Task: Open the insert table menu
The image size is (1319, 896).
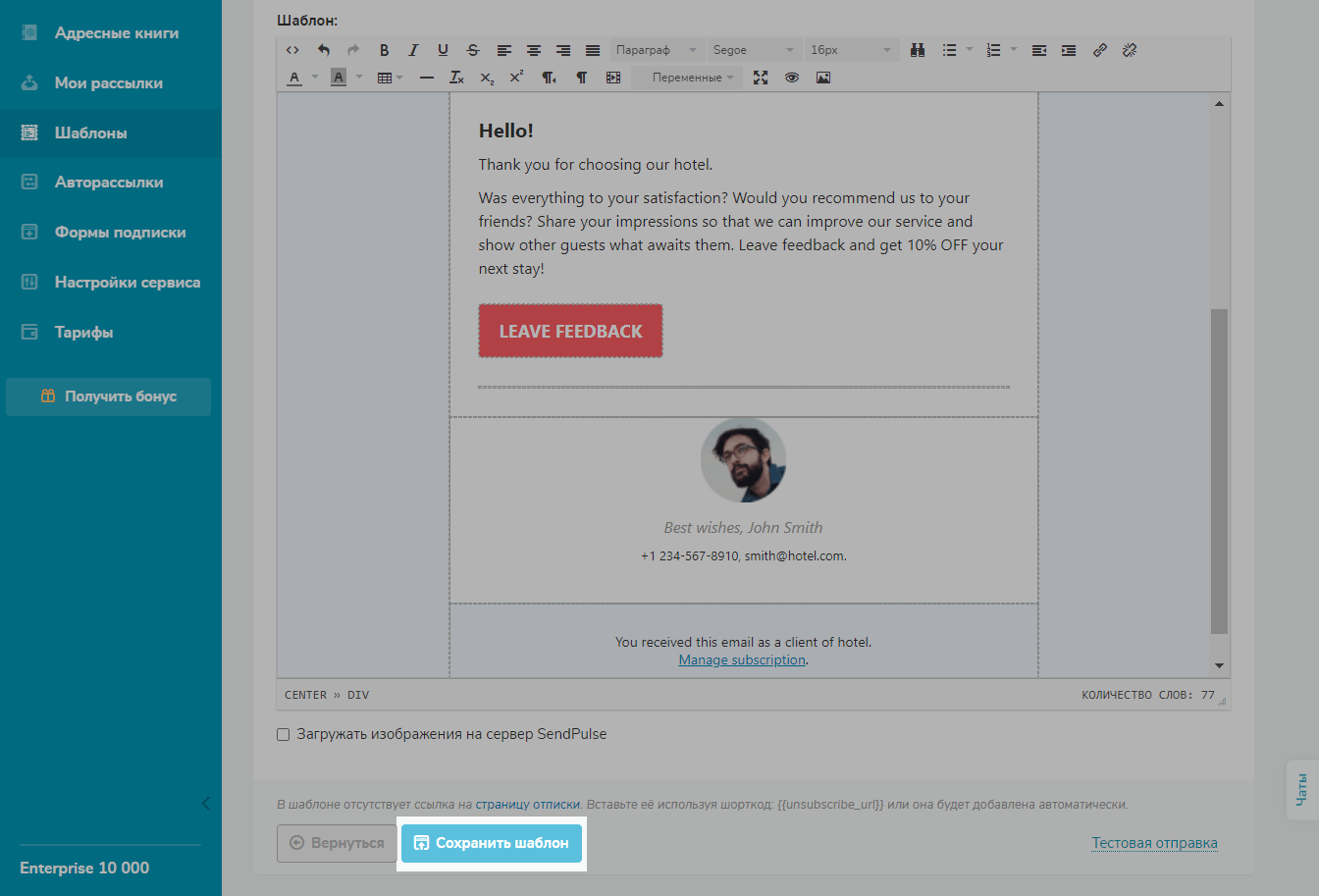Action: click(390, 78)
